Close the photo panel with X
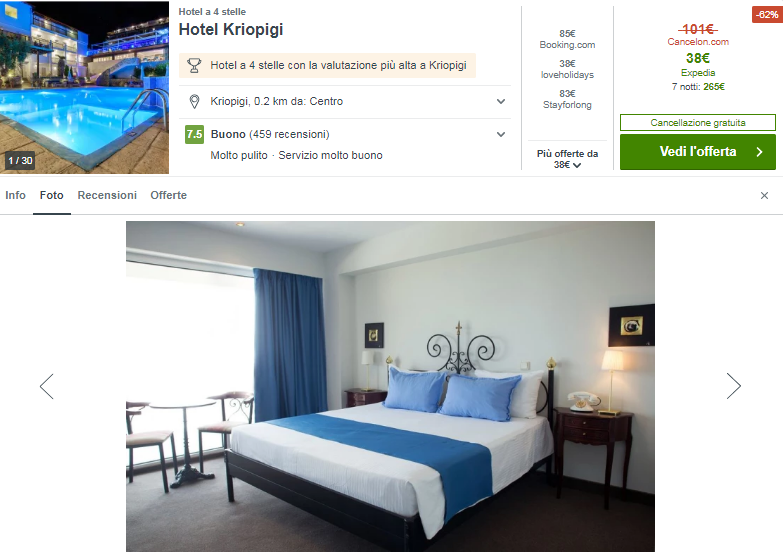 (x=764, y=196)
